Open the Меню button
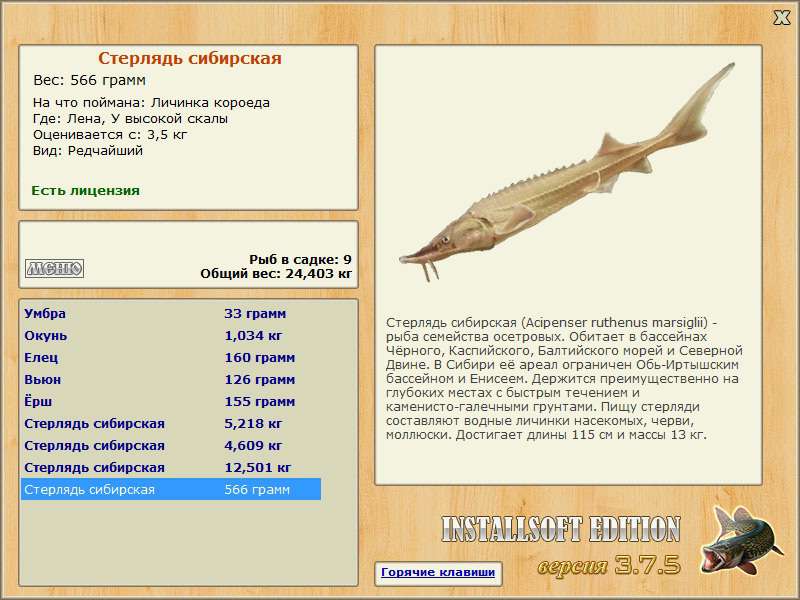The height and width of the screenshot is (600, 800). (x=55, y=268)
